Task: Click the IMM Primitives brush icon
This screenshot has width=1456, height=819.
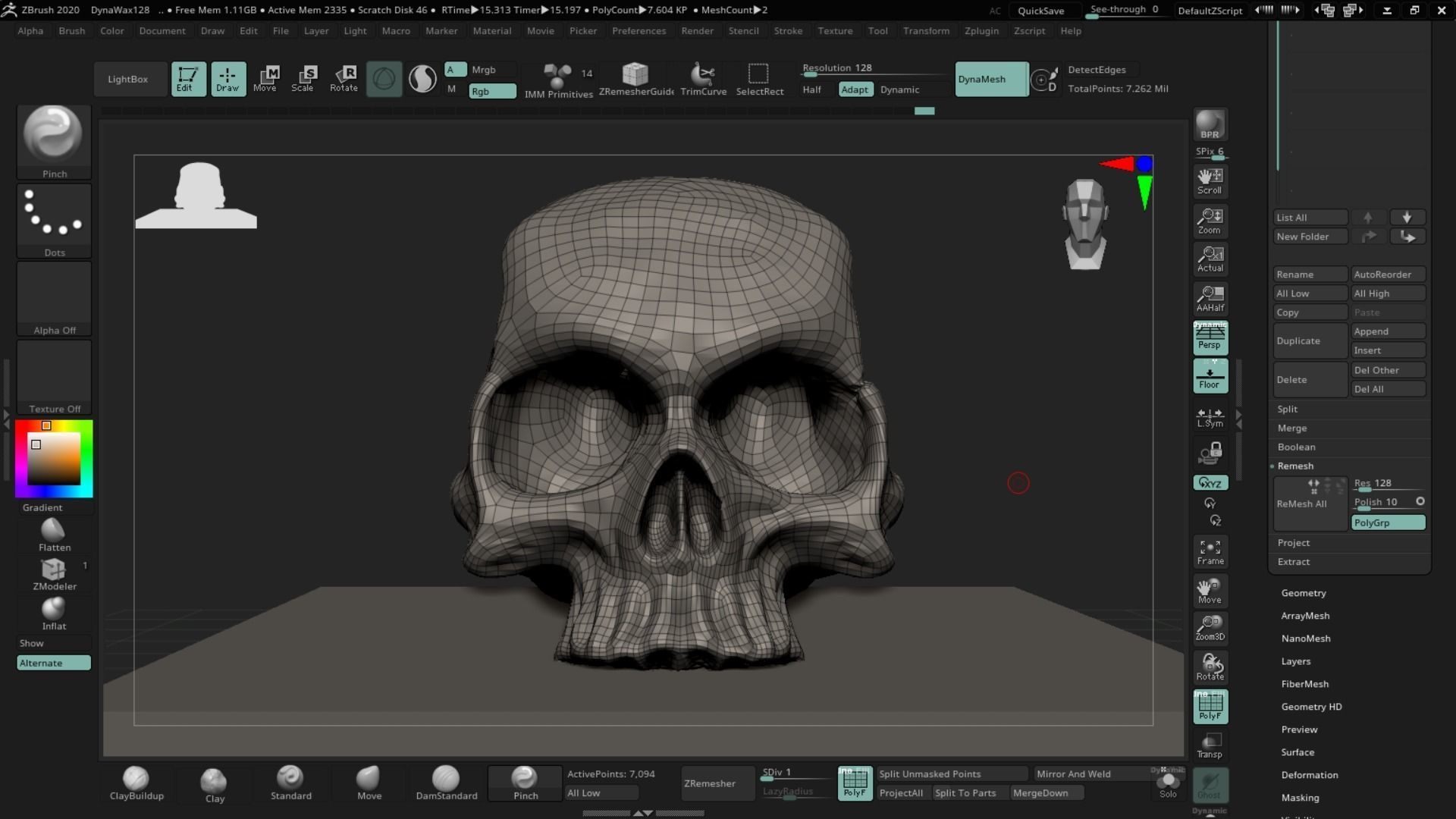Action: click(x=559, y=80)
